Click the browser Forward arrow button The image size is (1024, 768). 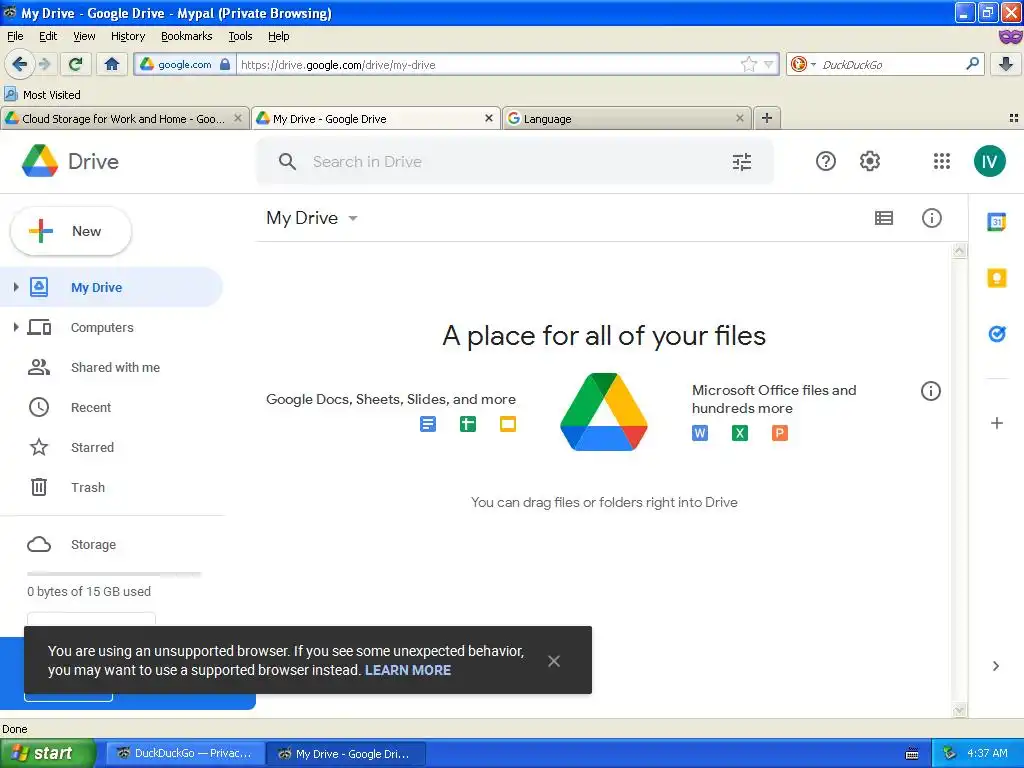[x=44, y=64]
